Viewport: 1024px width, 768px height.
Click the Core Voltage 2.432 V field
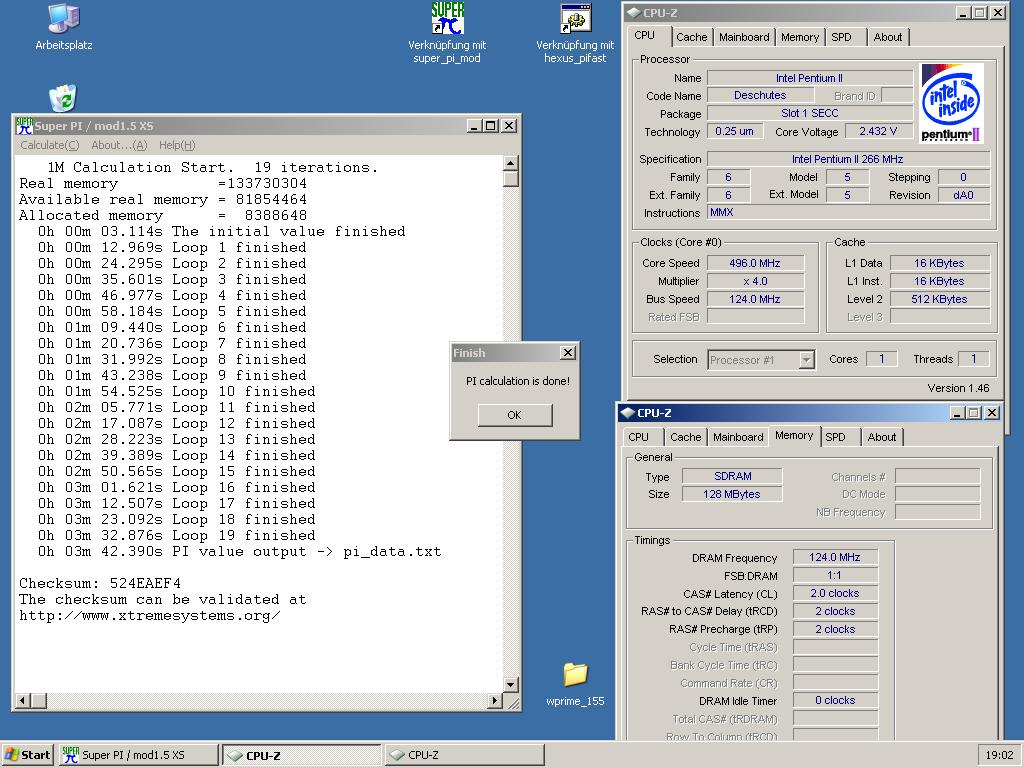coord(878,131)
